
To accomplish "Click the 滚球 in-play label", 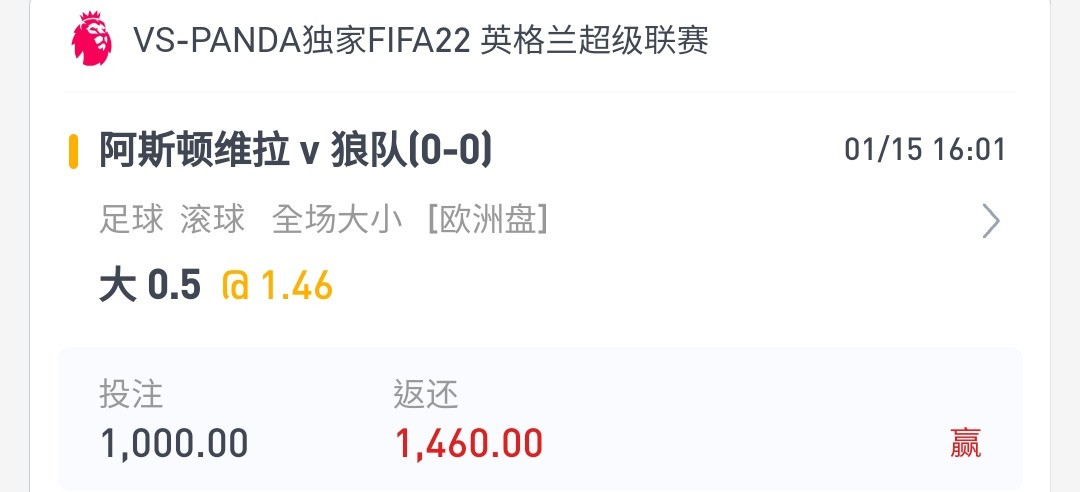I will (212, 220).
